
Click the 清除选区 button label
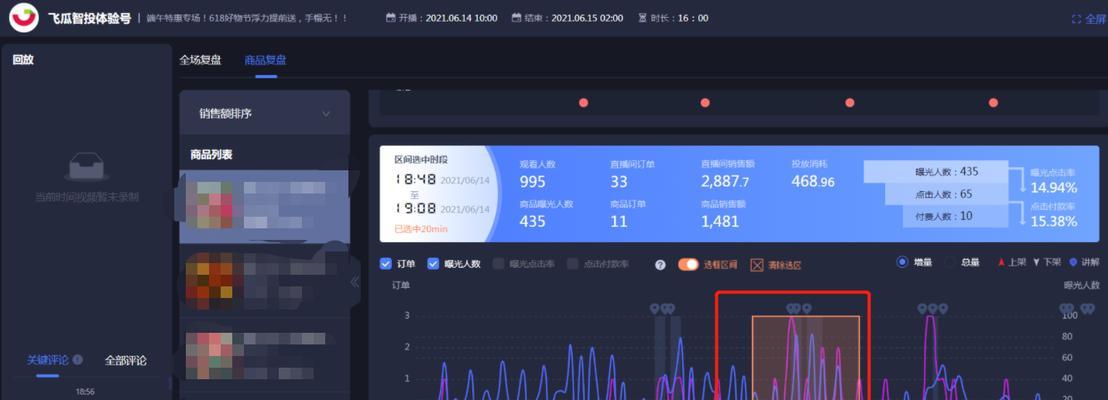click(x=785, y=266)
